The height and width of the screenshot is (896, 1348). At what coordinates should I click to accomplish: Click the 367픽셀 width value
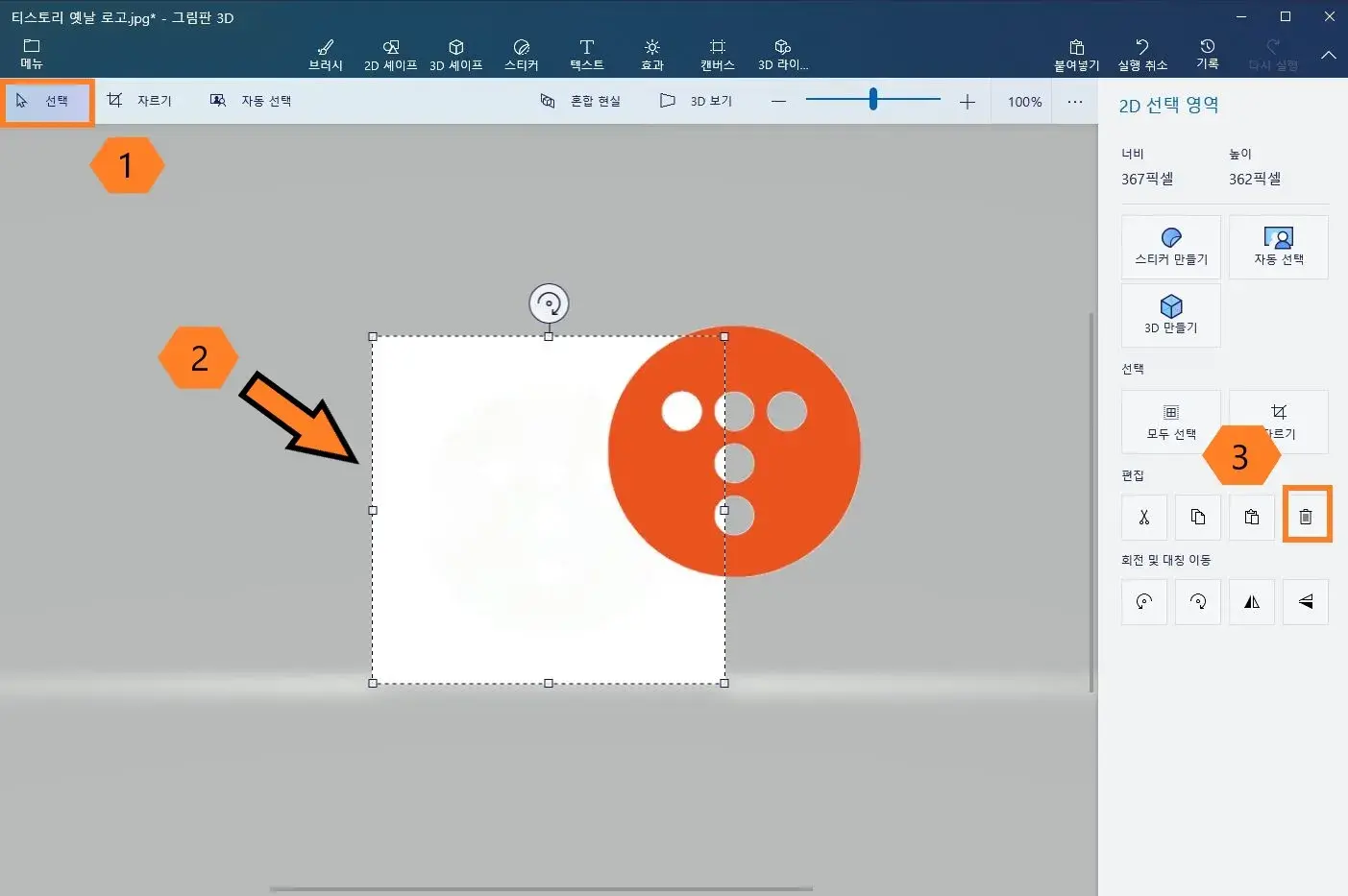pyautogui.click(x=1147, y=180)
